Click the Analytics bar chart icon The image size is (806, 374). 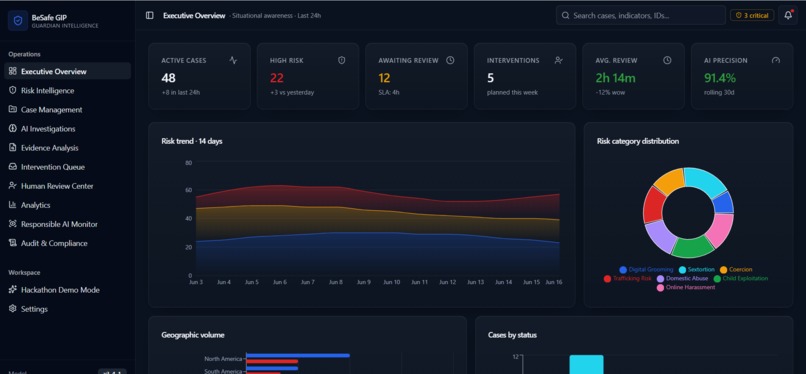point(13,205)
